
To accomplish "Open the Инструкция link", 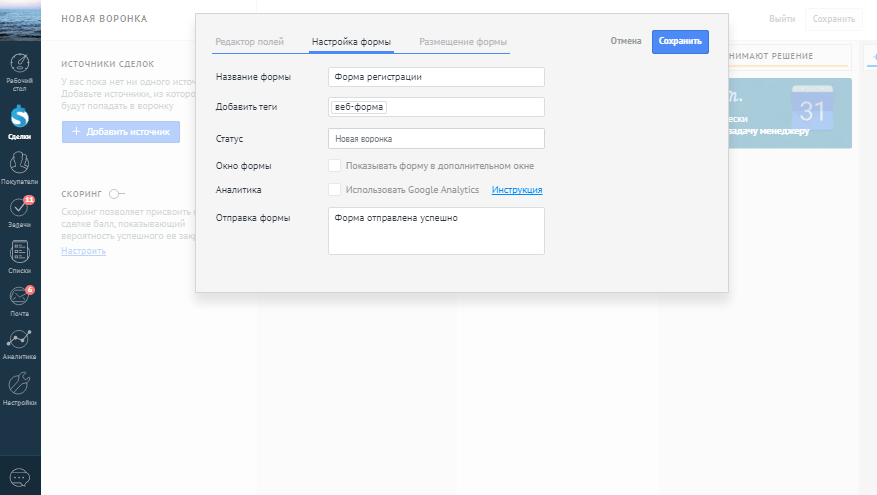I will (517, 190).
